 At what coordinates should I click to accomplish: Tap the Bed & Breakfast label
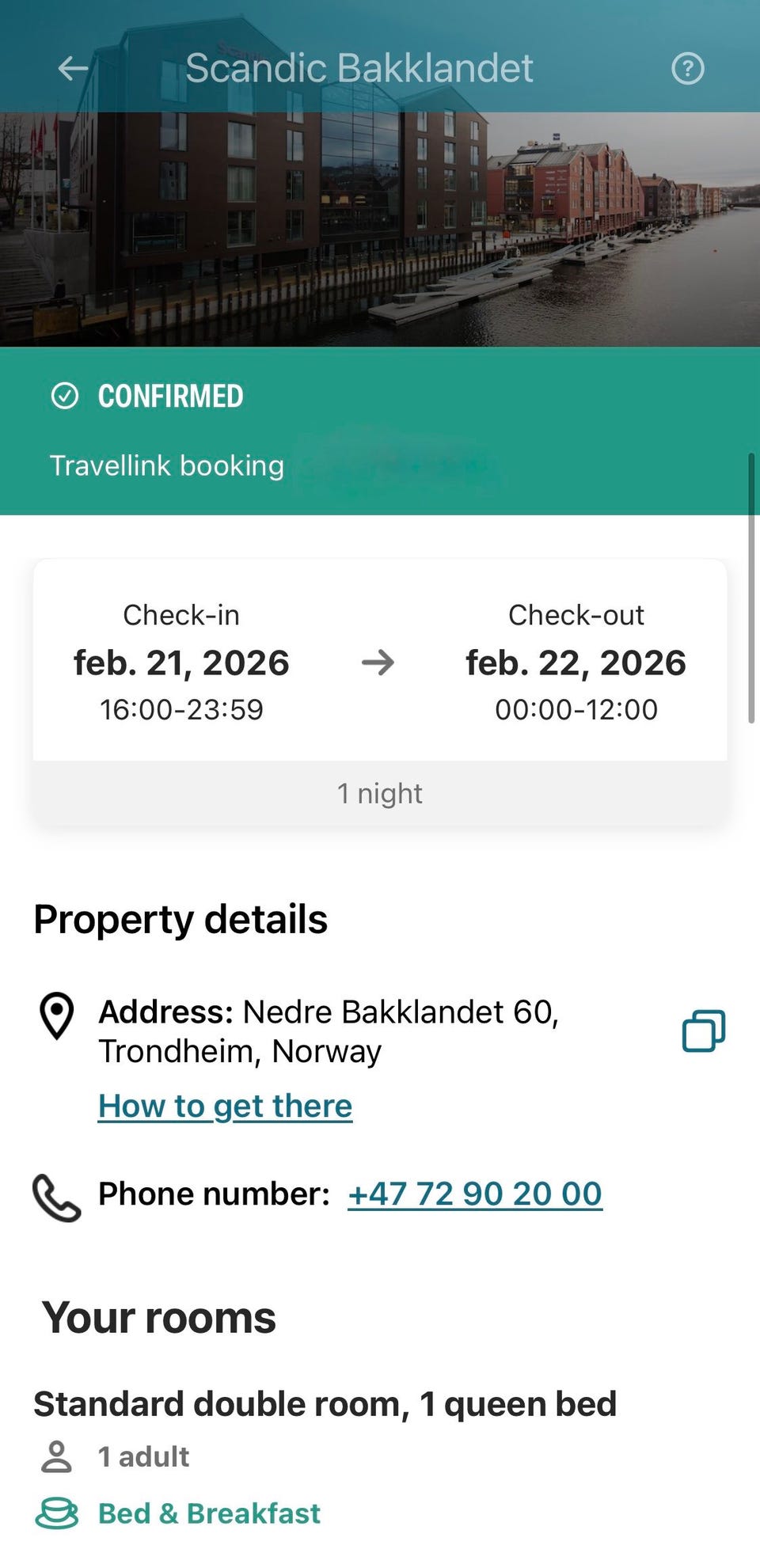click(209, 1513)
